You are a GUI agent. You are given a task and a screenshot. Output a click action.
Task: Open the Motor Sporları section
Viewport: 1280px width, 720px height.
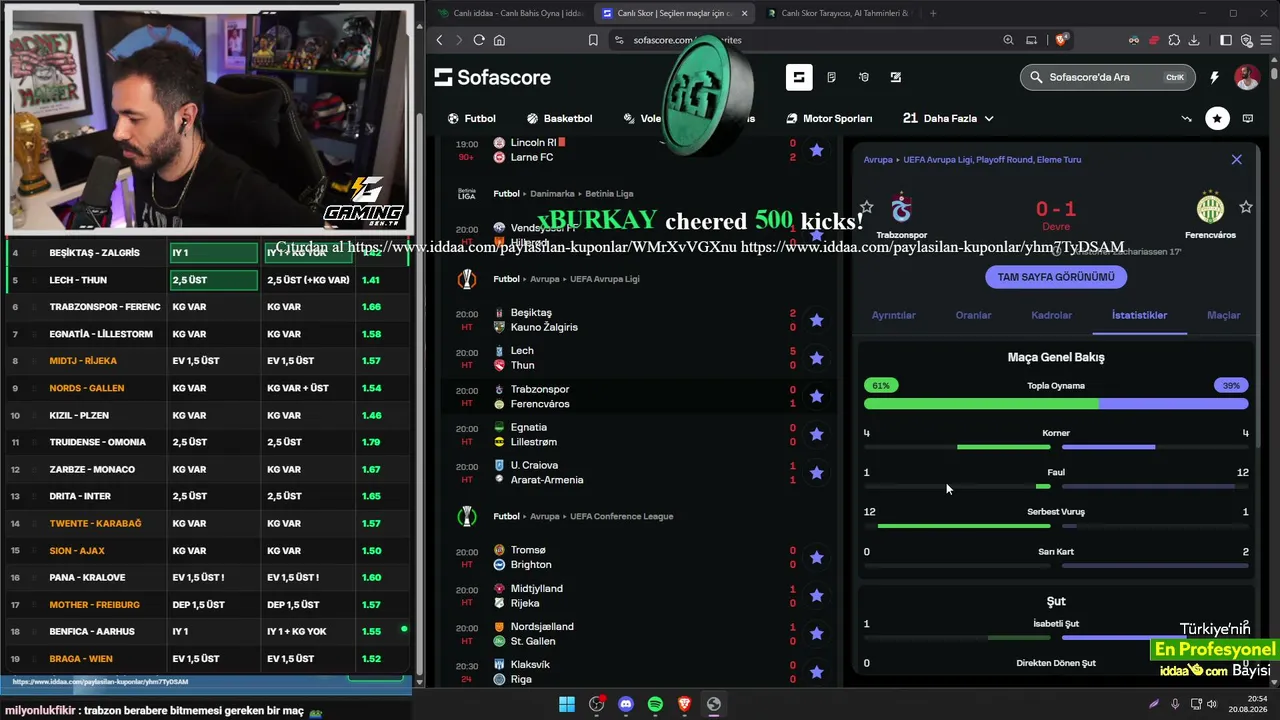pos(829,118)
